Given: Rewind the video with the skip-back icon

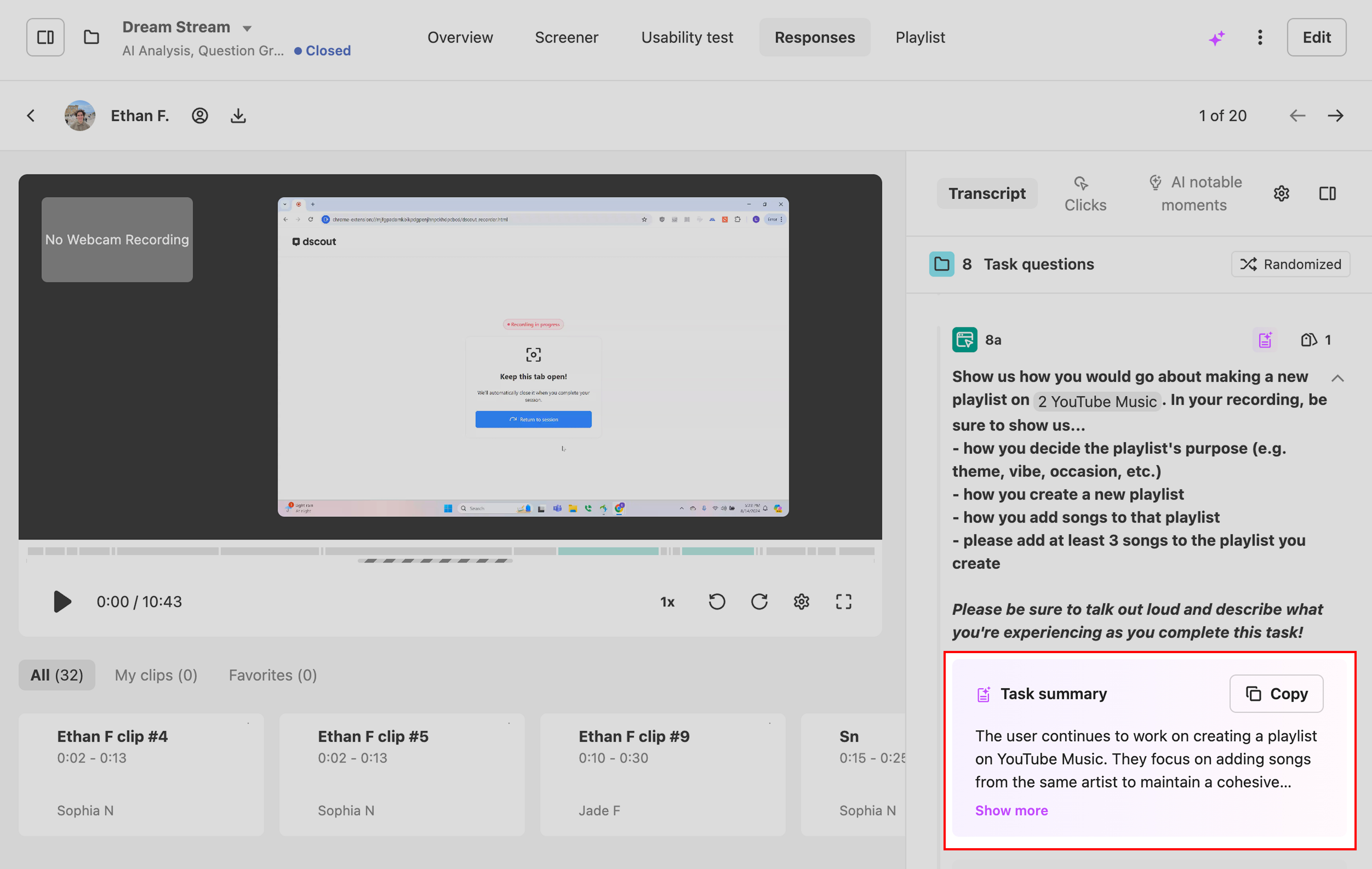Looking at the screenshot, I should tap(717, 602).
